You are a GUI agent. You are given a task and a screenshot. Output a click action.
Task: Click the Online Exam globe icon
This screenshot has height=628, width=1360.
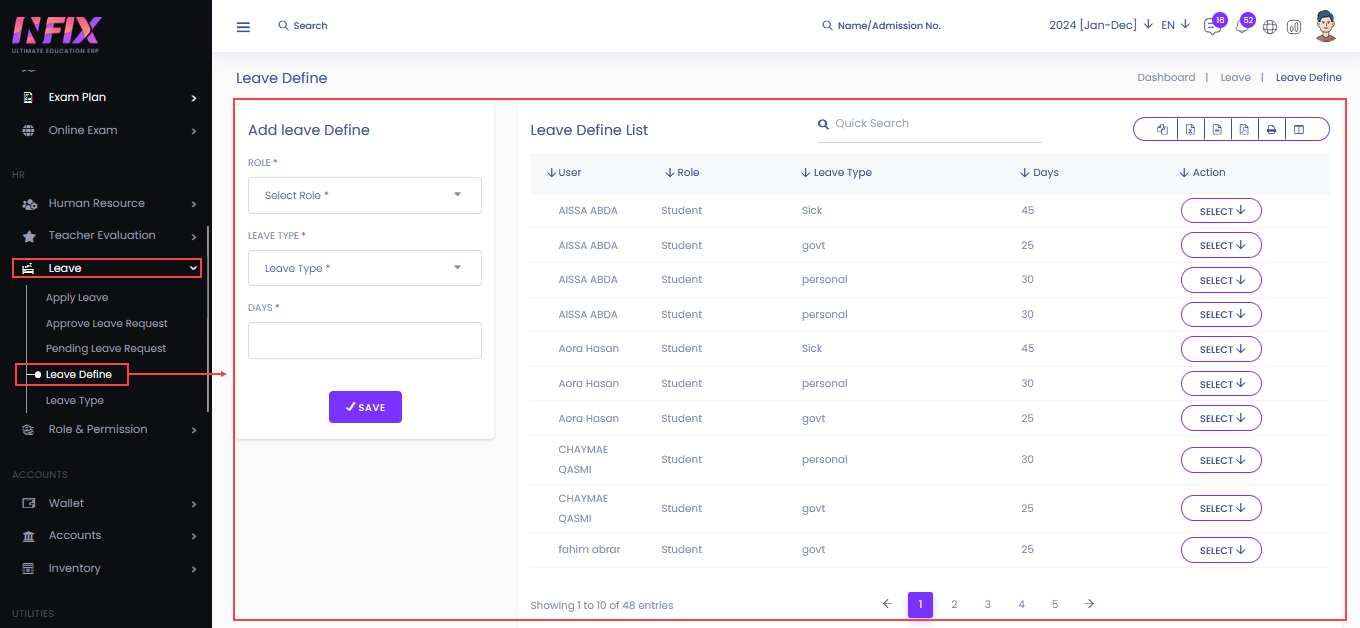pos(29,131)
